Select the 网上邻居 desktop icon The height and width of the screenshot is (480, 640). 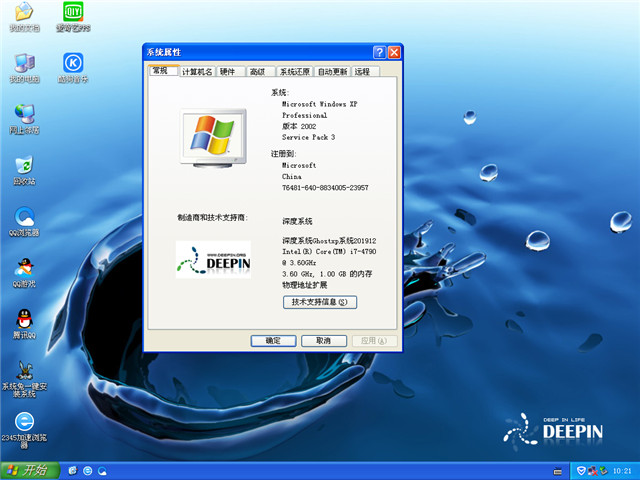24,119
